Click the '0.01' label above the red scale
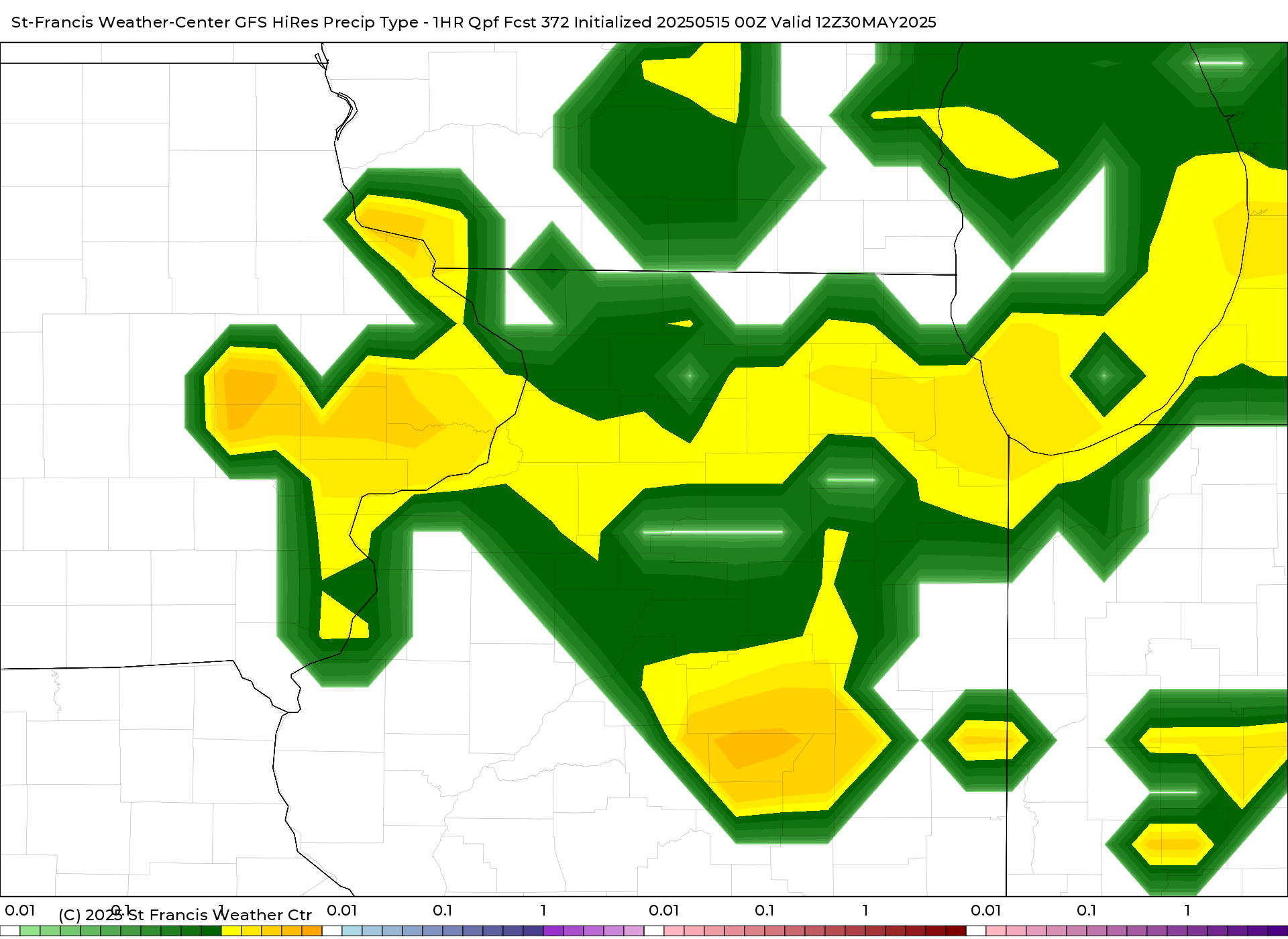The width and height of the screenshot is (1288, 939). tap(664, 910)
